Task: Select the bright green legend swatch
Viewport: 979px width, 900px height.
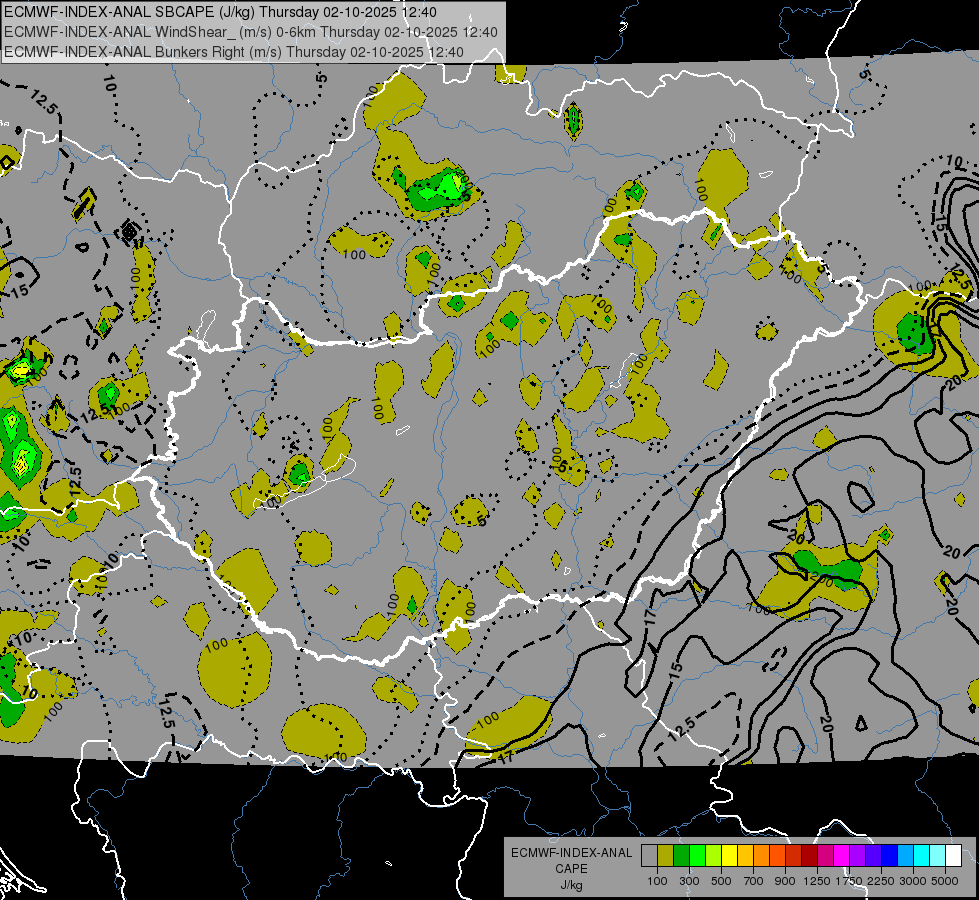Action: (697, 855)
